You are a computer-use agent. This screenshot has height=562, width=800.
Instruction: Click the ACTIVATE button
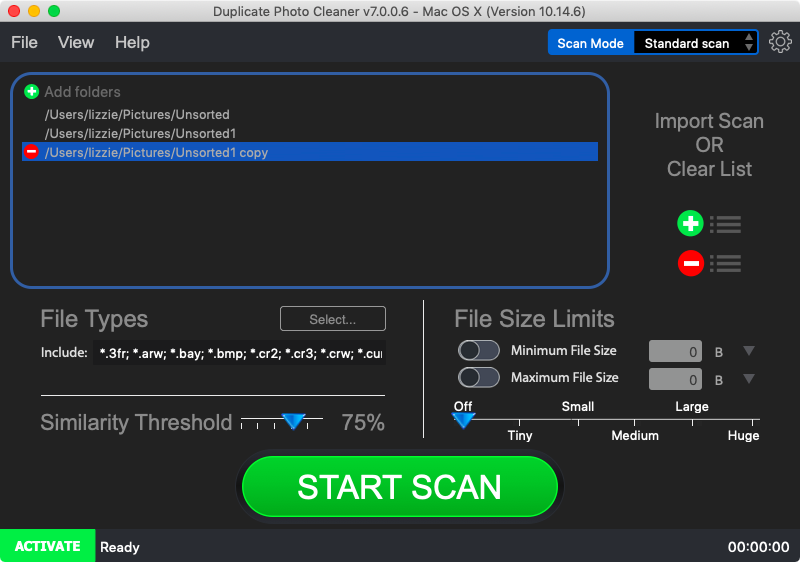click(x=47, y=546)
